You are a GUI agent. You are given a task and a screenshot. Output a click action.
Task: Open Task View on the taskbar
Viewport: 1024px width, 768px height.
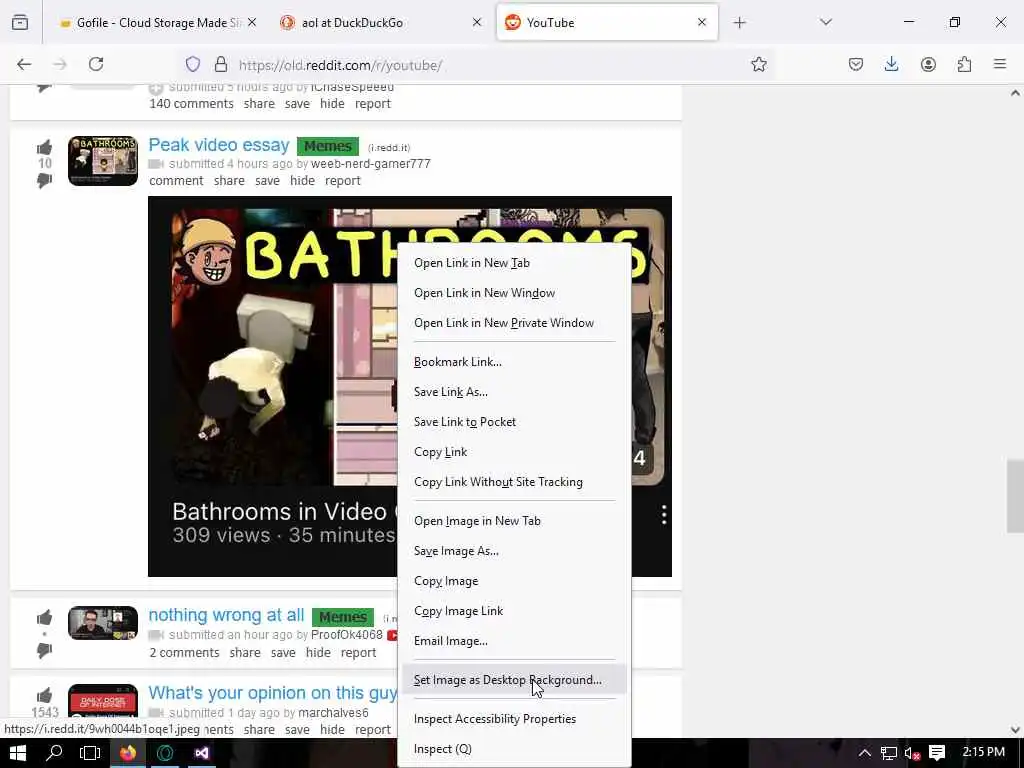[90, 753]
